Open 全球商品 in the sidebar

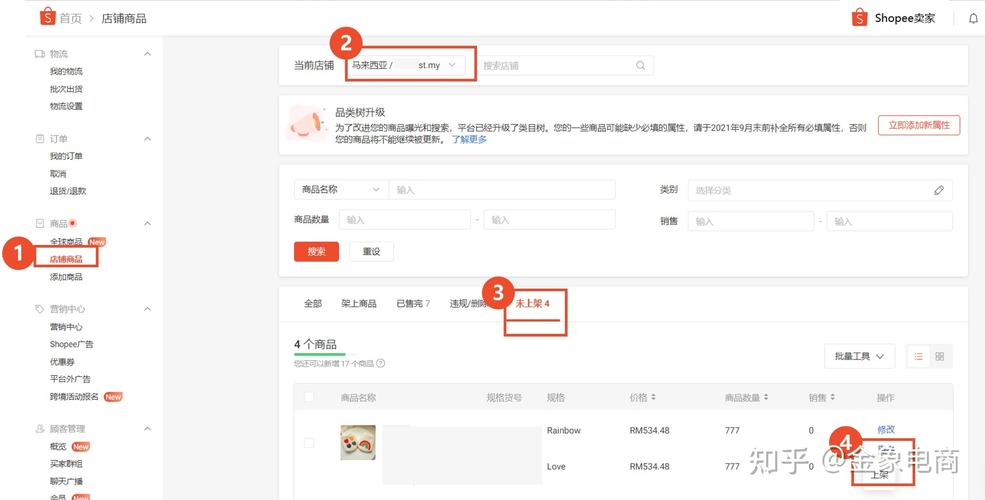[66, 242]
